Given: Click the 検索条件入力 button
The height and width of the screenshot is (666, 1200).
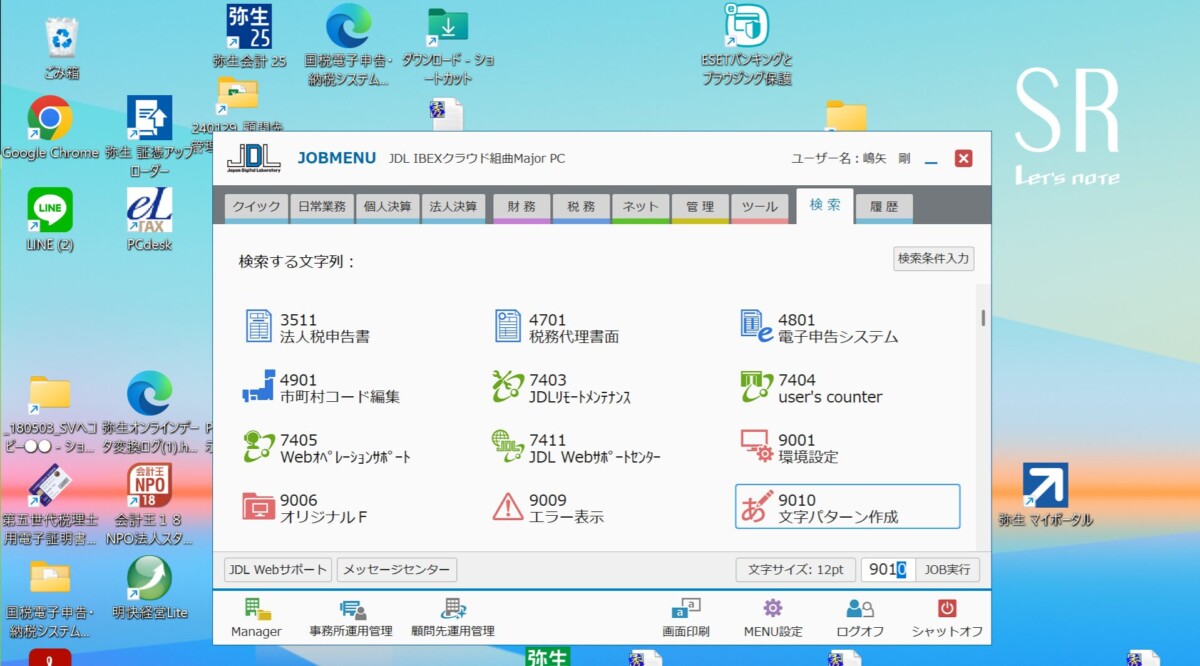Looking at the screenshot, I should [x=933, y=259].
